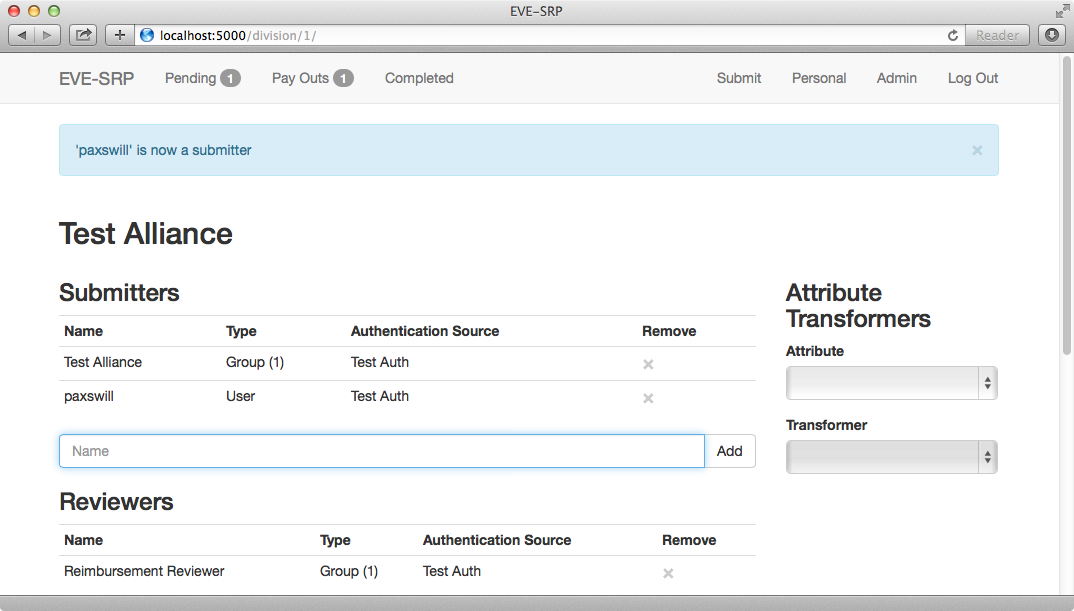The image size is (1074, 611).
Task: Reload the page with the refresh icon
Action: 952,35
